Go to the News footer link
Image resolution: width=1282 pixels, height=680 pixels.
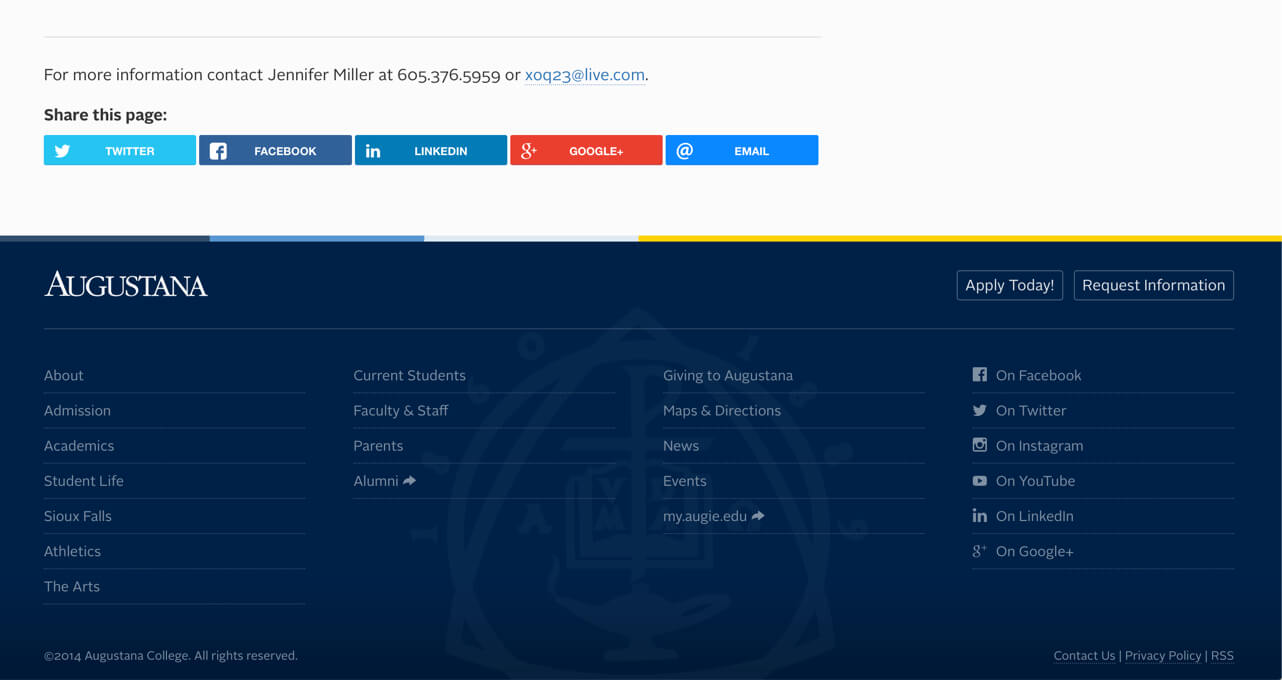click(681, 445)
